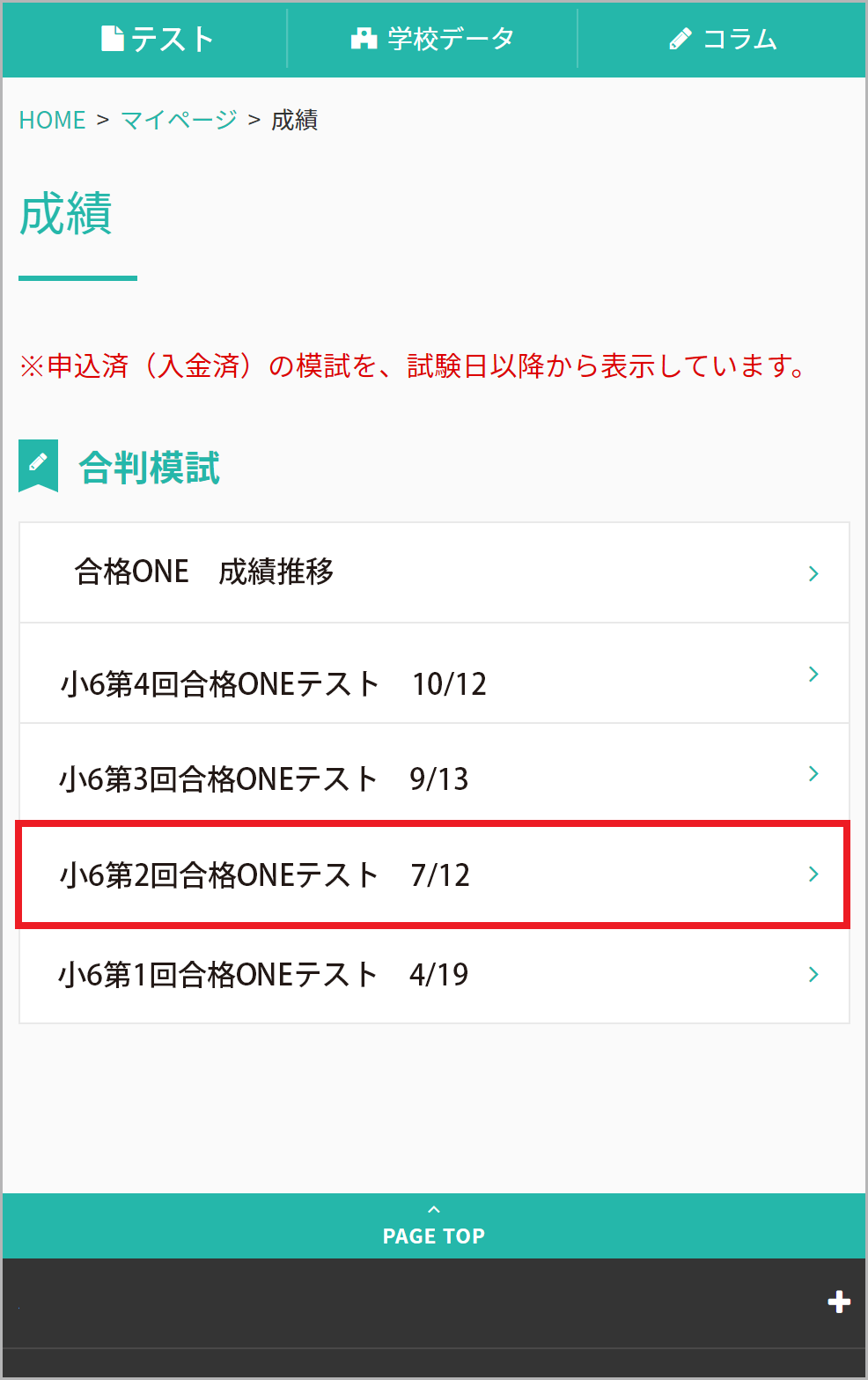
Task: Click chevron for 第3回 test 9/13
Action: [813, 773]
